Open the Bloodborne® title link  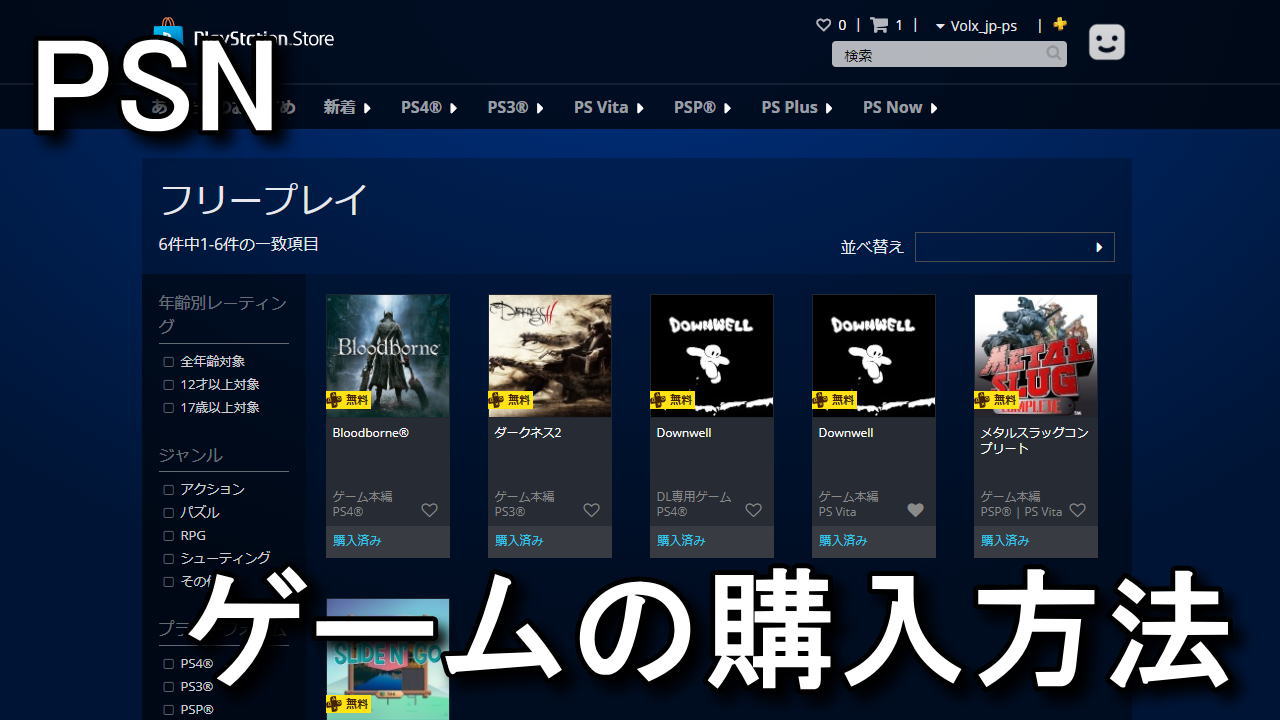pos(370,433)
